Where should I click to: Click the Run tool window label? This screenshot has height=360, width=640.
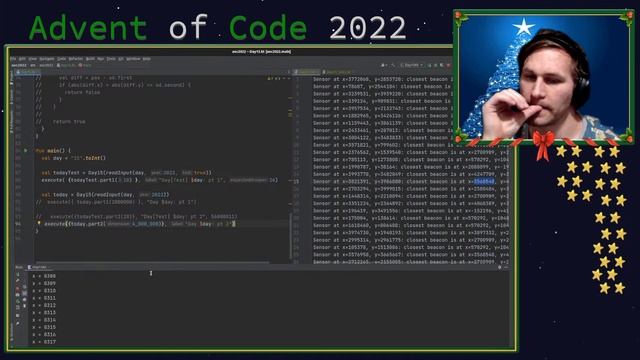19,267
